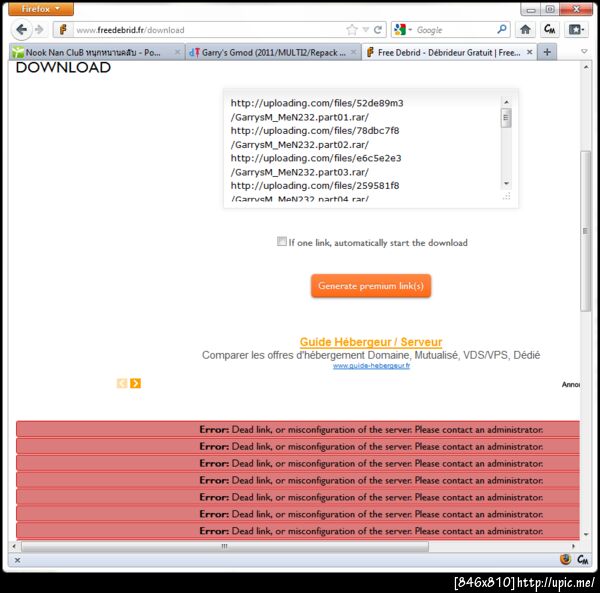This screenshot has width=600, height=593.
Task: Go forward to next page
Action: coord(39,30)
